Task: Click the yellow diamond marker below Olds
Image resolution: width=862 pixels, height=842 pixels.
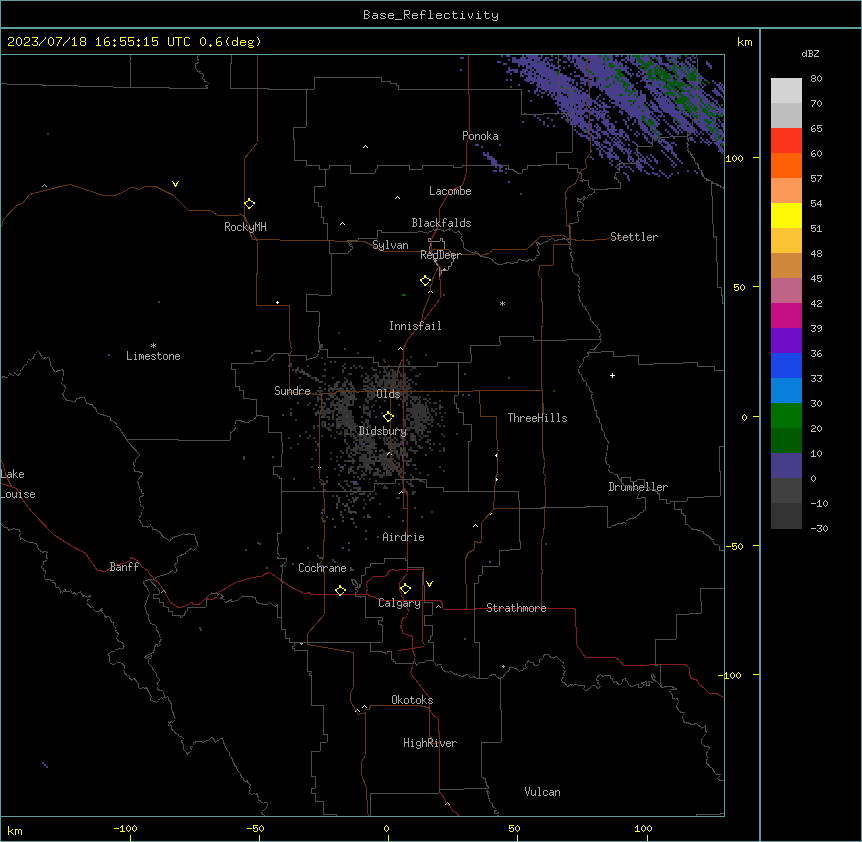Action: point(388,417)
